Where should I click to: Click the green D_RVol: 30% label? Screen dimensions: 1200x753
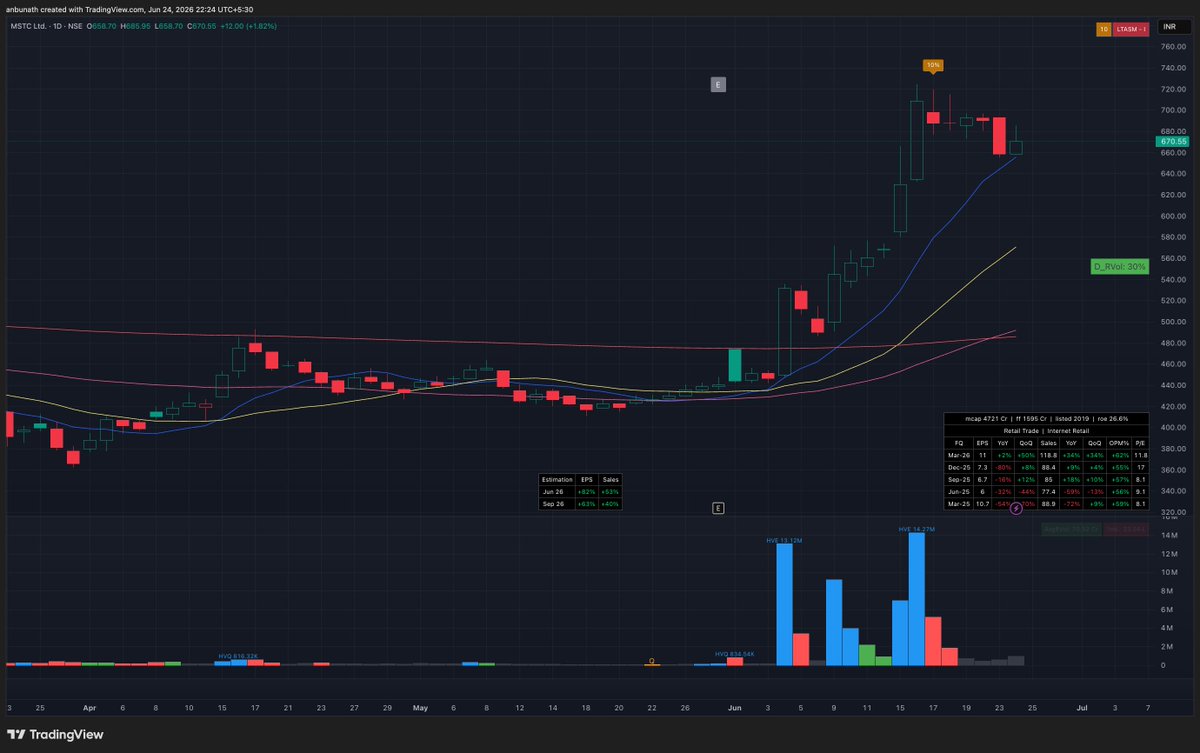click(x=1119, y=267)
